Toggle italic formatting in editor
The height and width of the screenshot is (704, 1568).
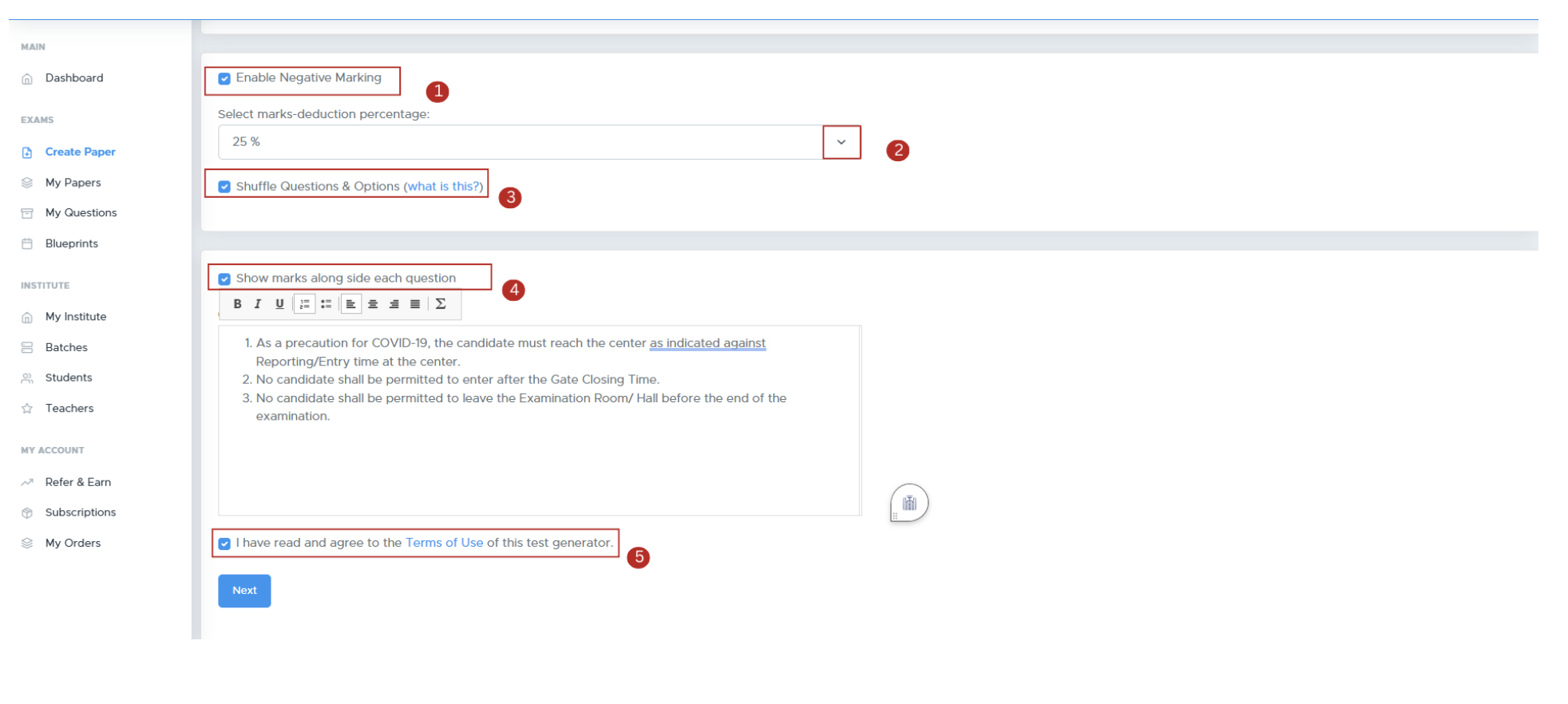pos(258,304)
